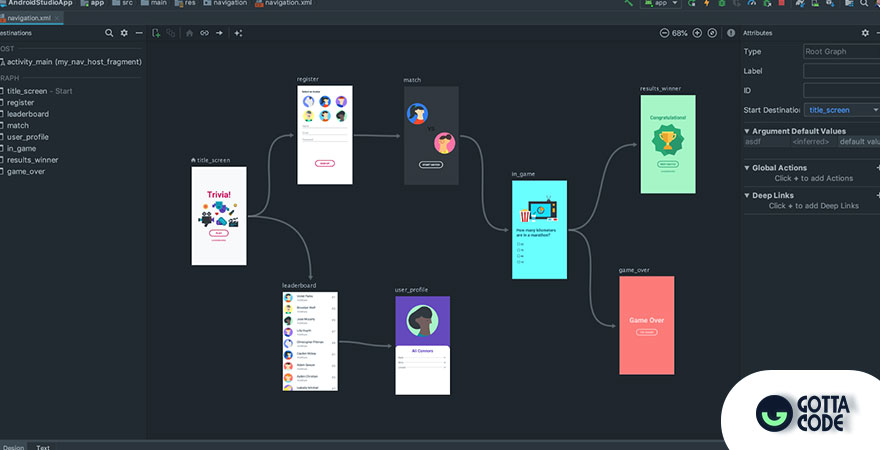
Task: Click the green rerun icon next to app dropdown
Action: click(691, 3)
